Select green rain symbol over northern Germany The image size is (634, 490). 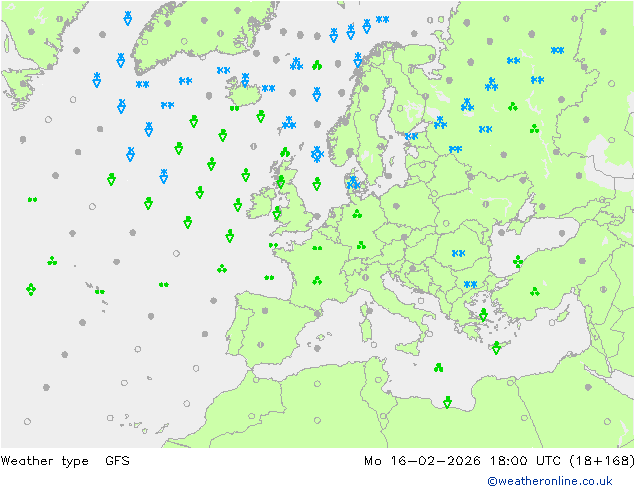[x=357, y=213]
